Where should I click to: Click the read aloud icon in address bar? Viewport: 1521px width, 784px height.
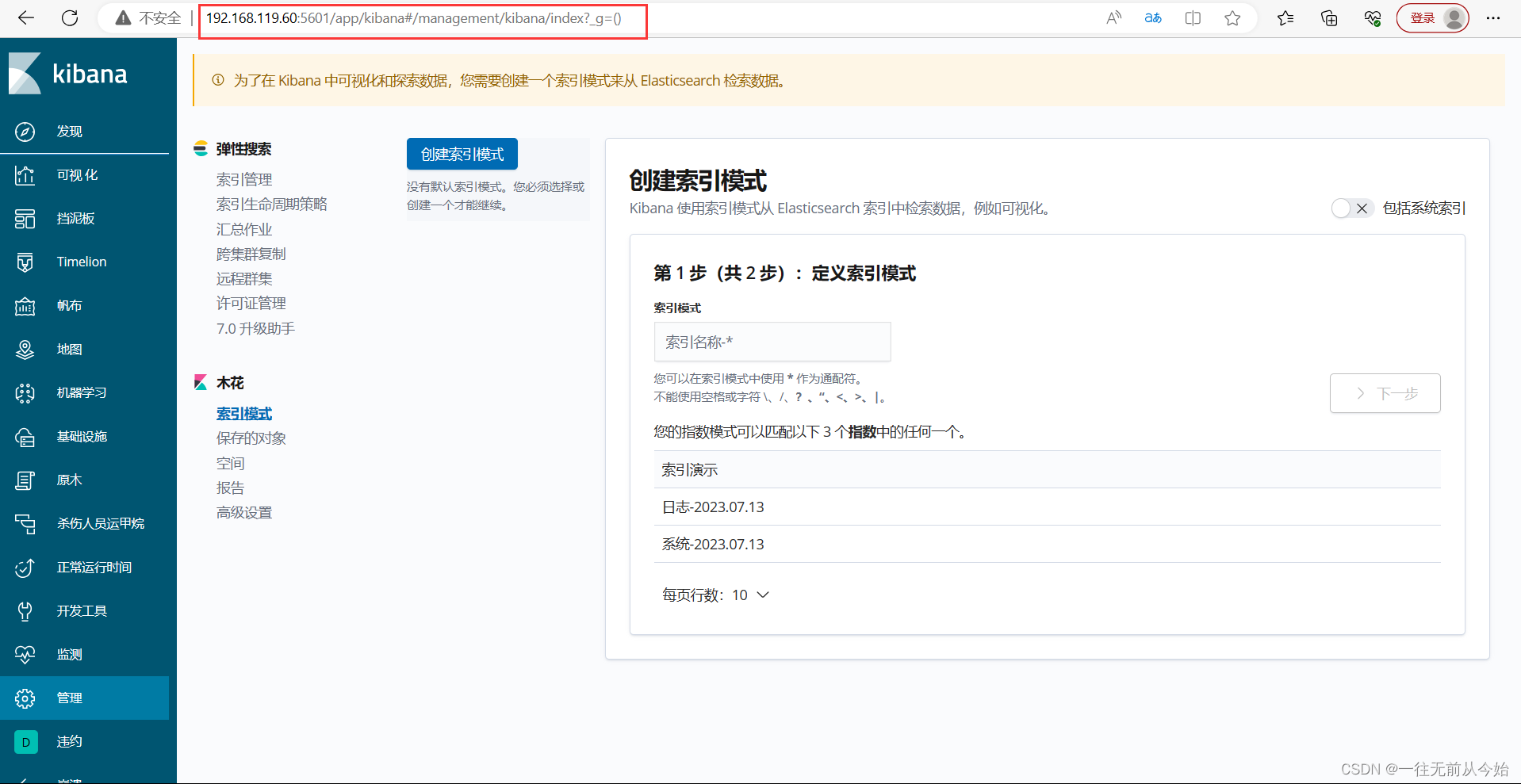1114,18
